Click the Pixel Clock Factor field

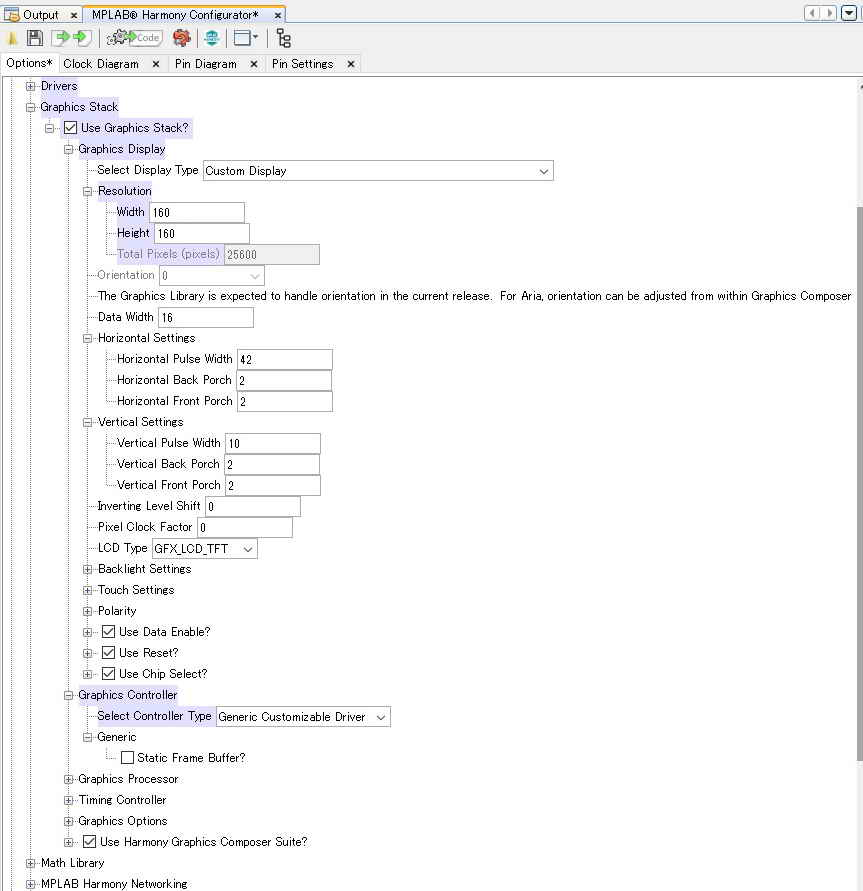pyautogui.click(x=245, y=528)
